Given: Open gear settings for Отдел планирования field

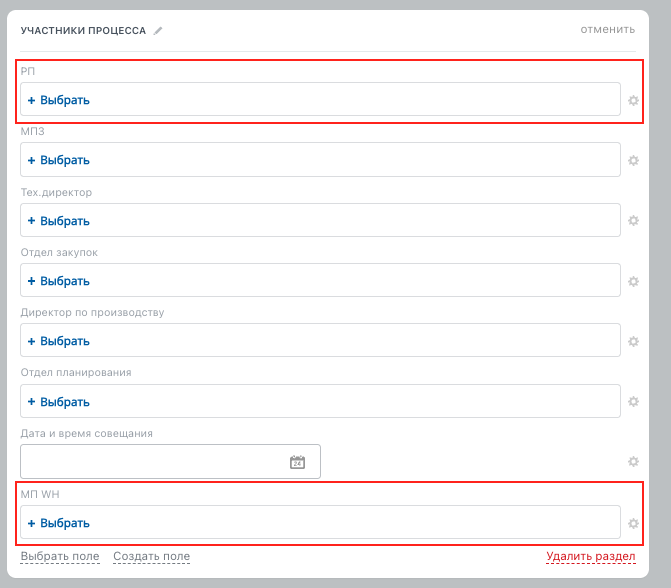Looking at the screenshot, I should (x=633, y=402).
